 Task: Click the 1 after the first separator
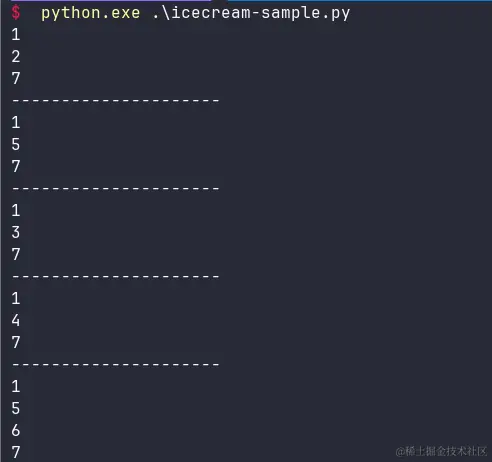16,123
